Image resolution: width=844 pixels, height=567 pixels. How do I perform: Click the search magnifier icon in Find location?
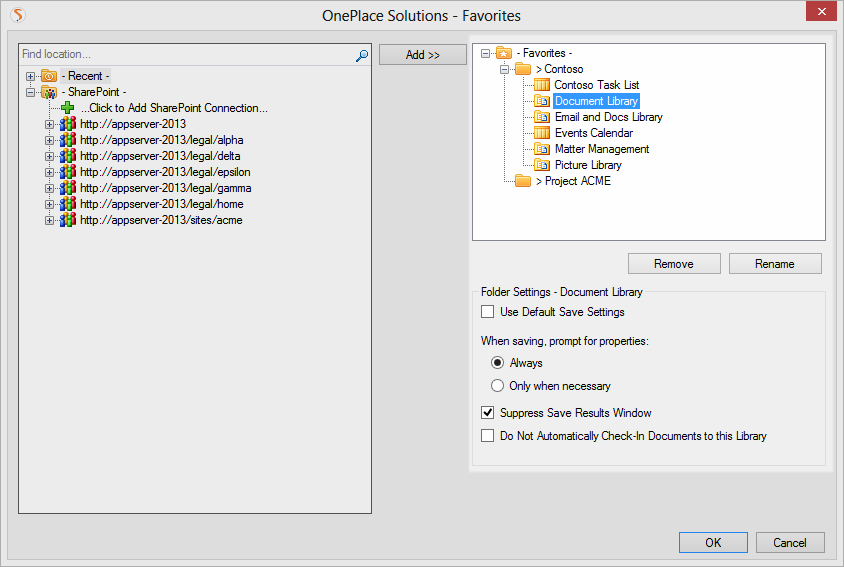(362, 55)
